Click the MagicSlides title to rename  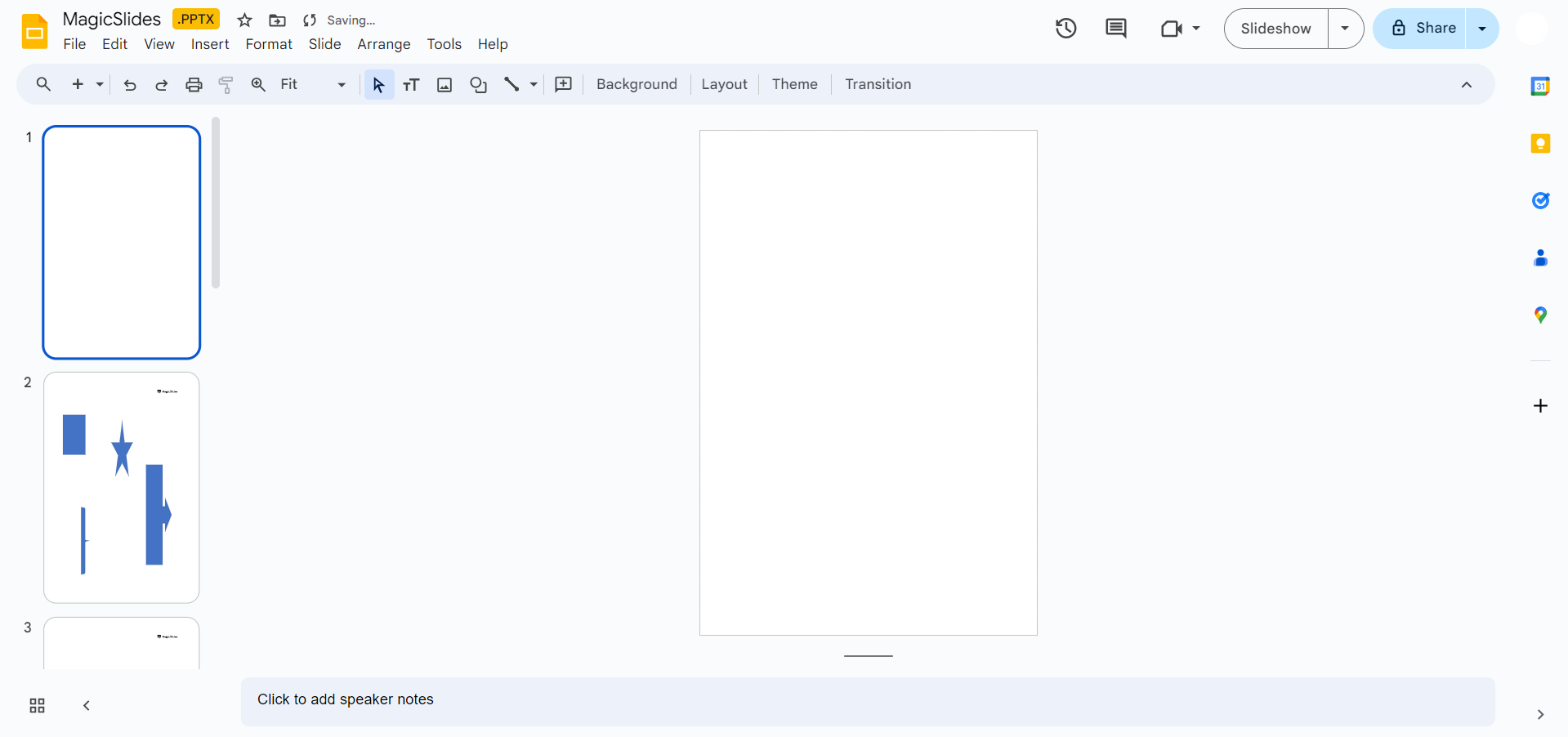(x=112, y=20)
